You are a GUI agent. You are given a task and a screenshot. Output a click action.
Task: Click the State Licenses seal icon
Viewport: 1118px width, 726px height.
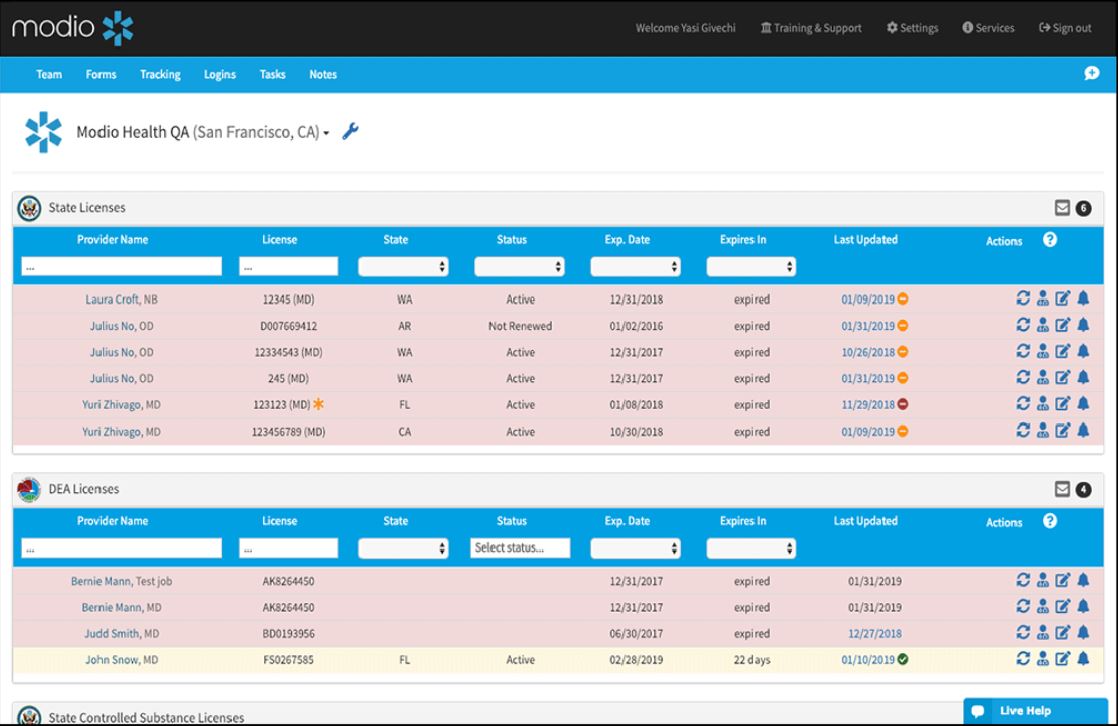coord(29,208)
